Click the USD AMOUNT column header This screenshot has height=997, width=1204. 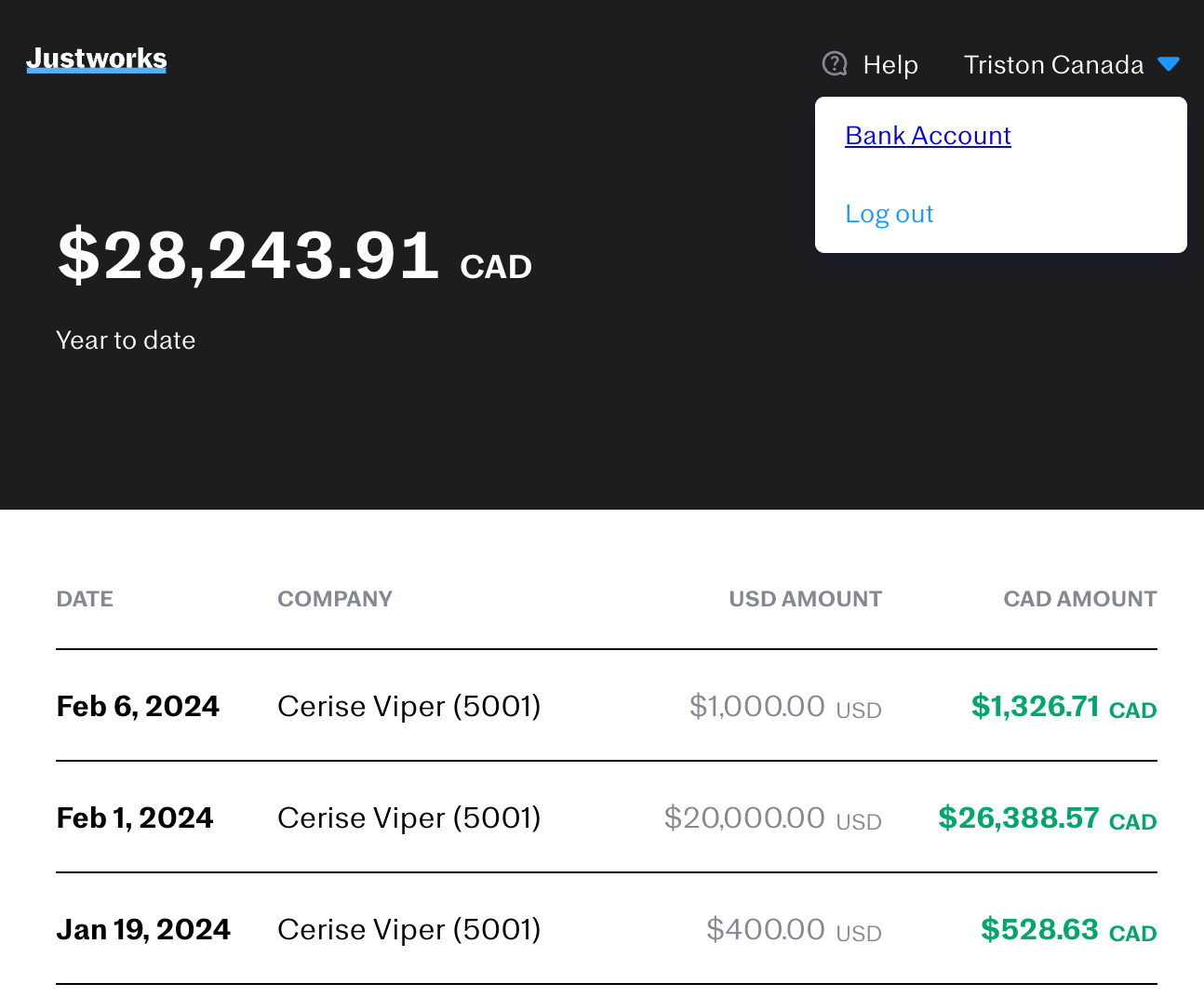pos(805,599)
